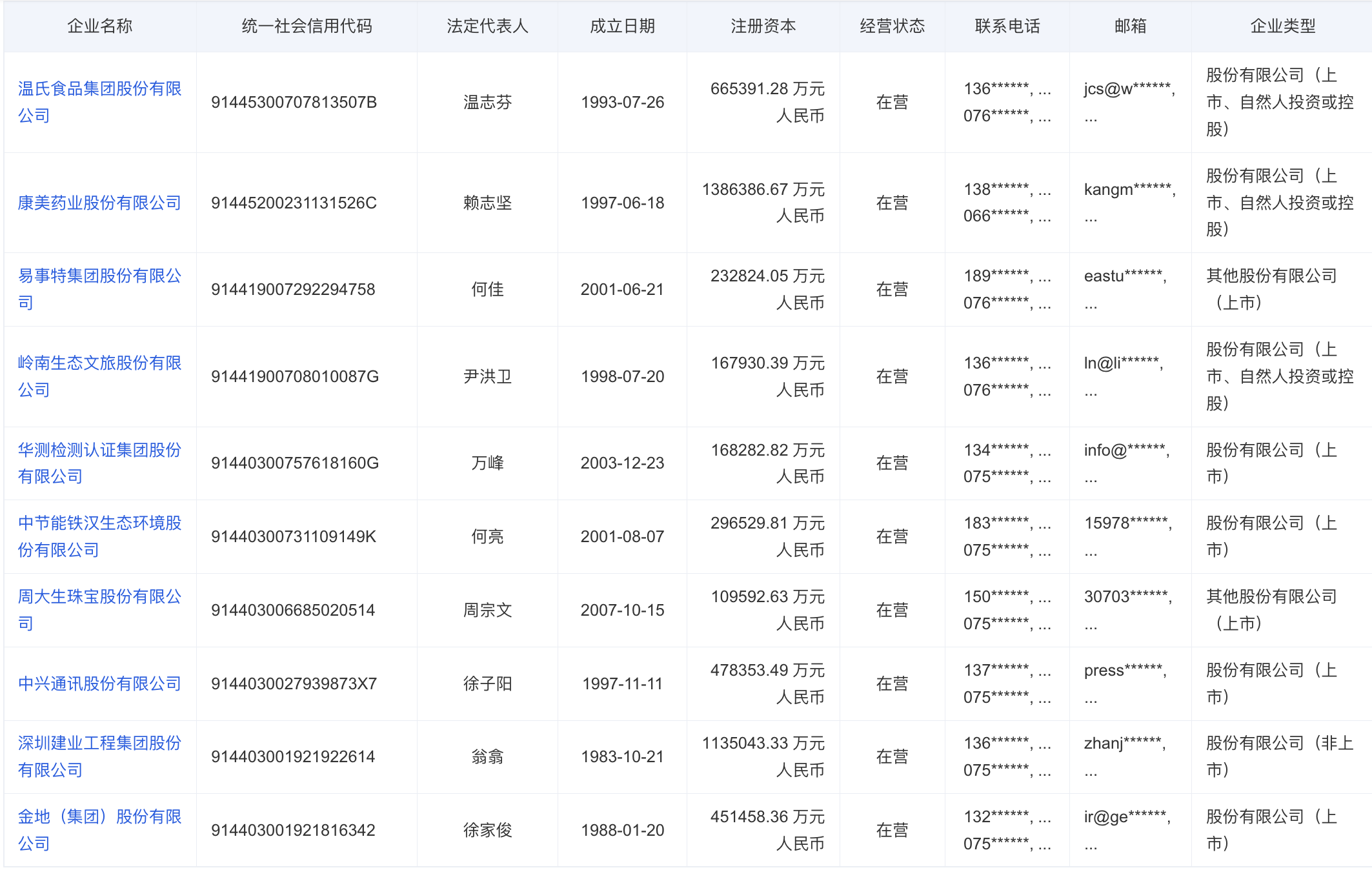
Task: Click legal representative 翁翕
Action: [487, 756]
